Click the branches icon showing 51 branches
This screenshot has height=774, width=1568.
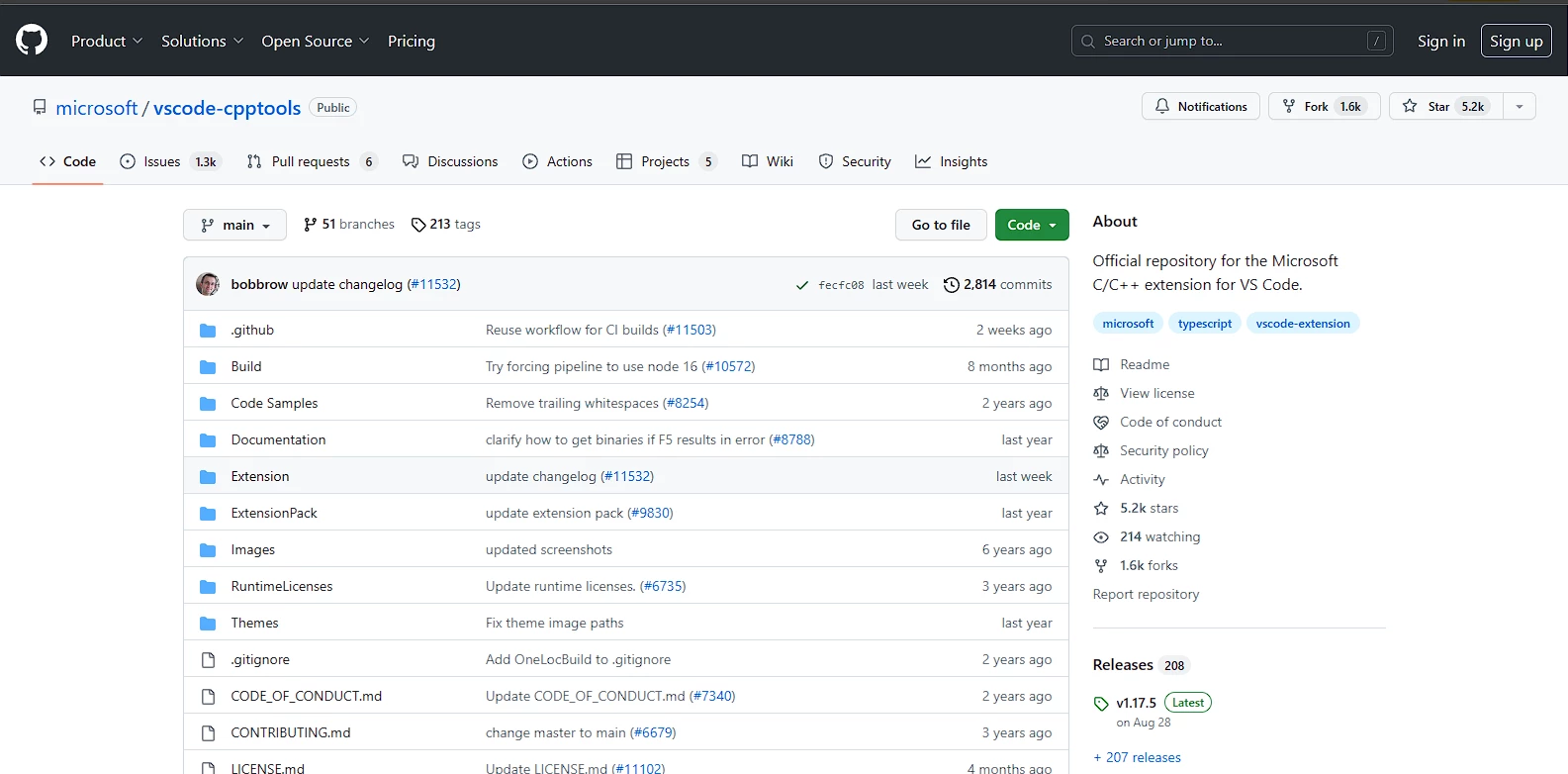point(311,225)
